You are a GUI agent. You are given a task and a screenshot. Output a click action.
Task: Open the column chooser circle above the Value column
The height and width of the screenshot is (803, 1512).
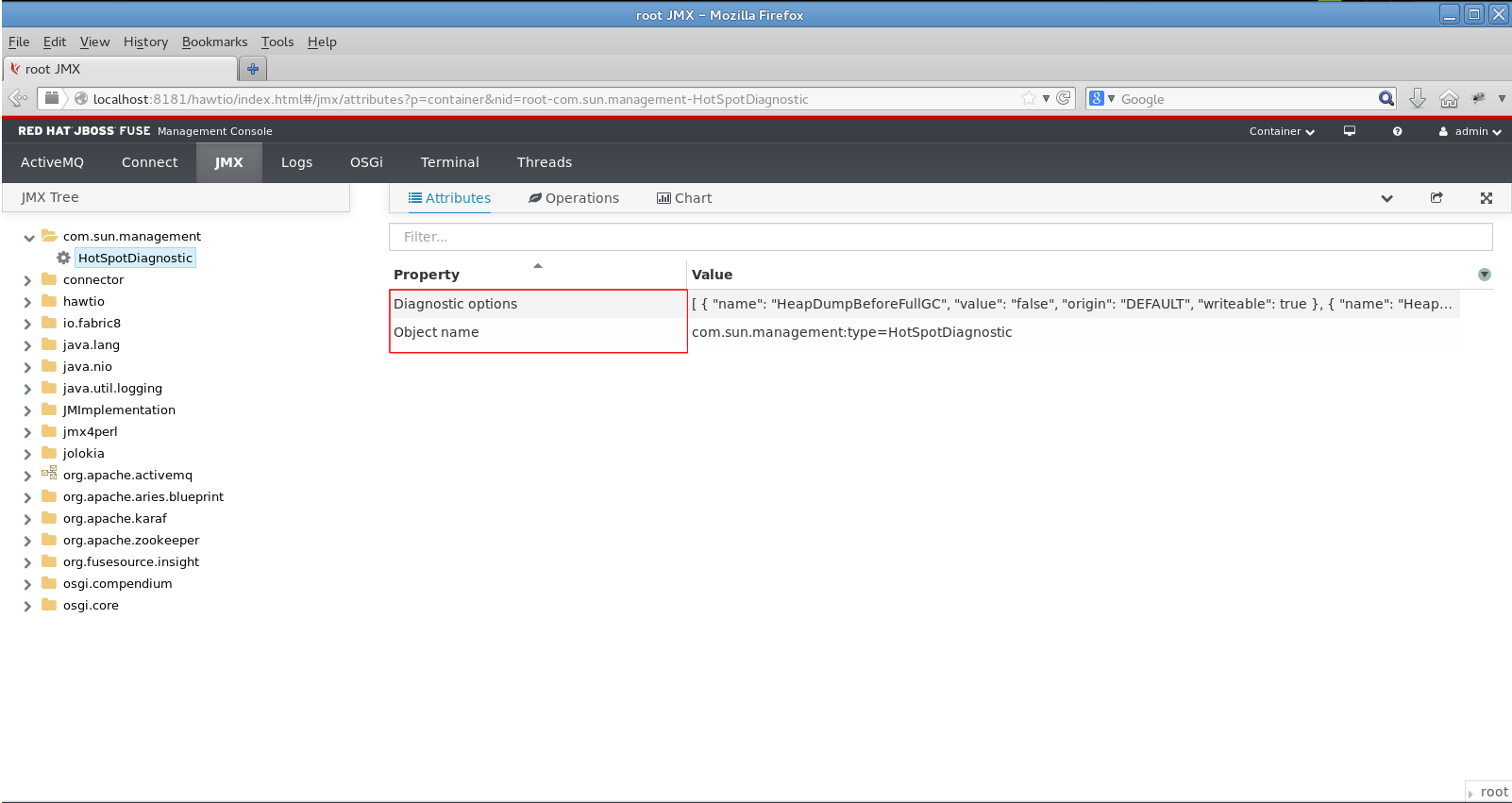[1485, 275]
